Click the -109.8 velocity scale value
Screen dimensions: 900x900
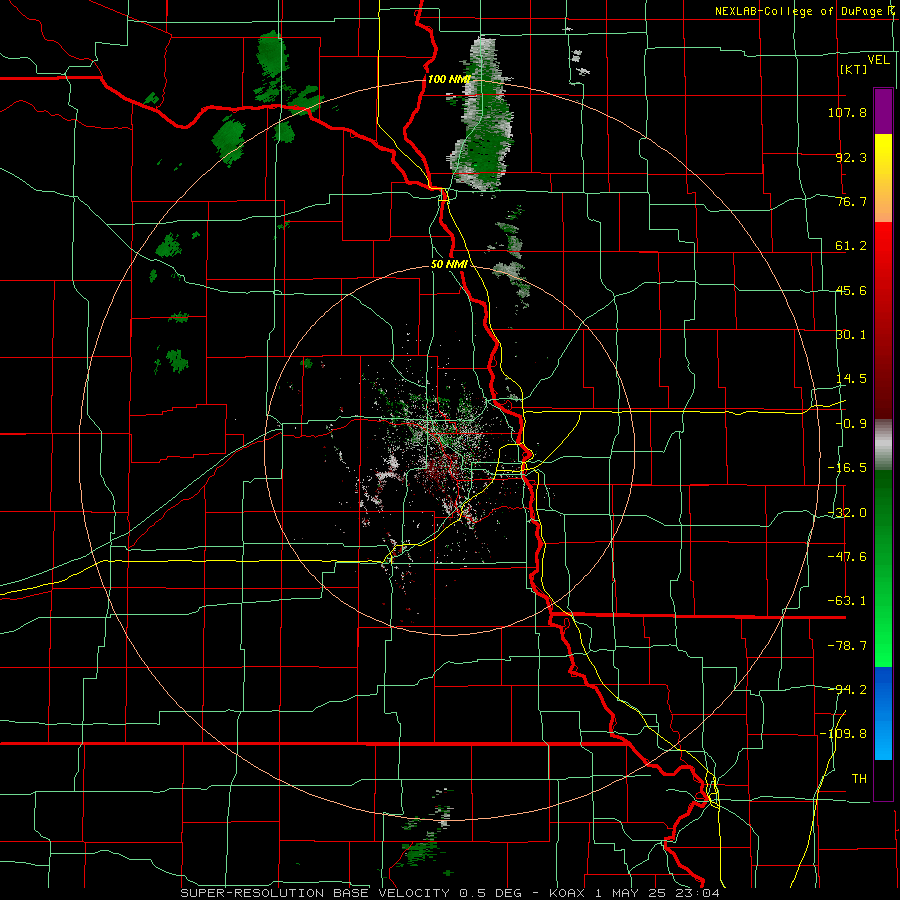pos(843,734)
